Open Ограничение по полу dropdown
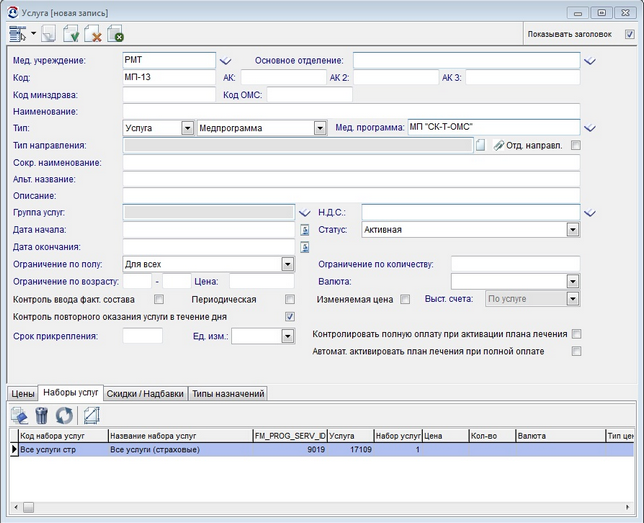The height and width of the screenshot is (523, 644). 288,264
